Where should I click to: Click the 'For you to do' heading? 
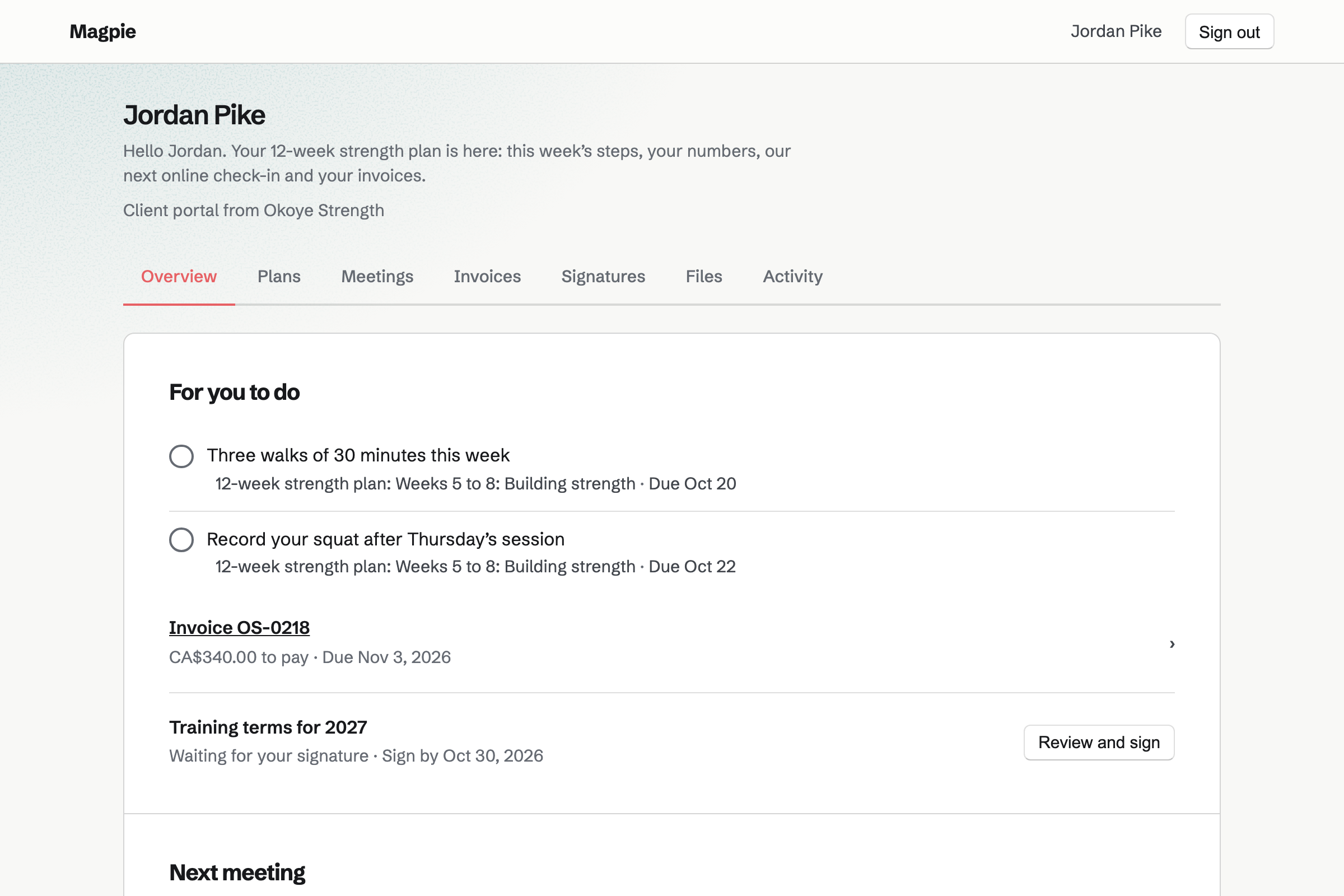point(234,393)
